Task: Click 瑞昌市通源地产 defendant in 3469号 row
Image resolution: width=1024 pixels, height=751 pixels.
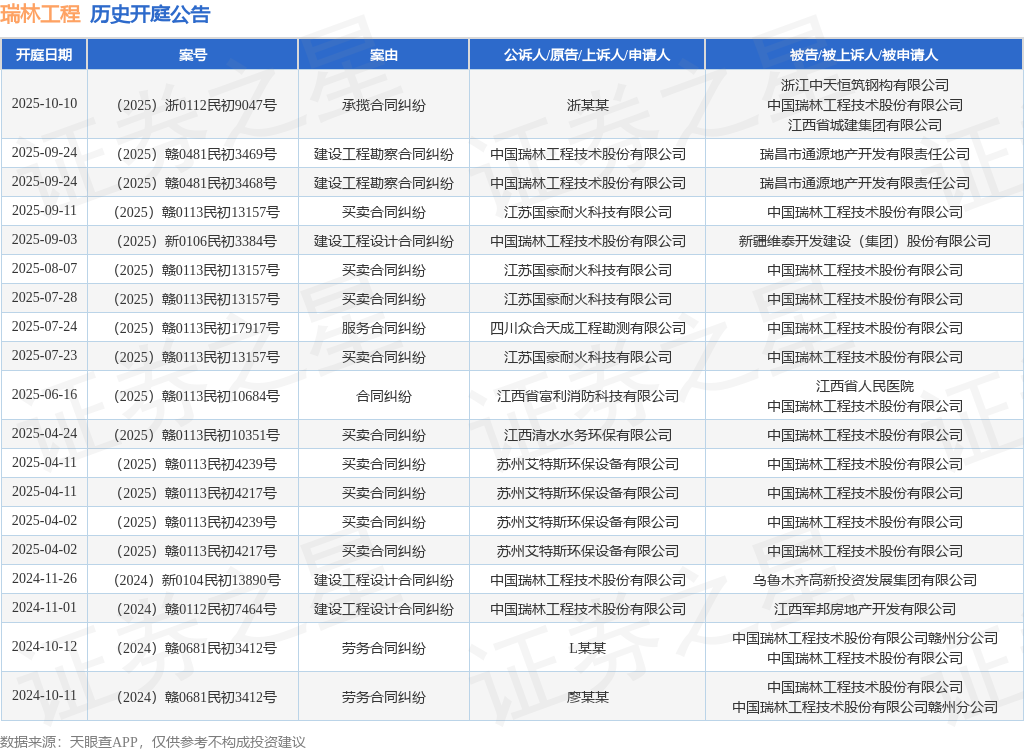Action: [865, 154]
